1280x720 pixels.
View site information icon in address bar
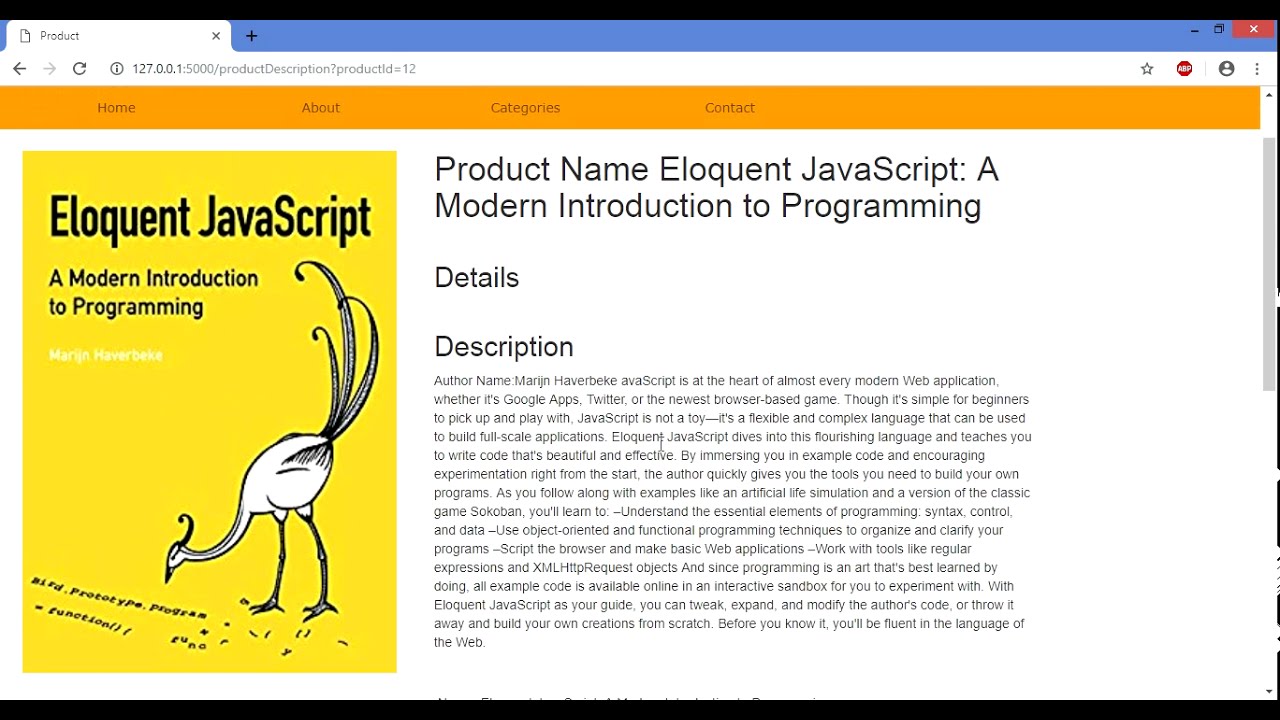tap(116, 69)
